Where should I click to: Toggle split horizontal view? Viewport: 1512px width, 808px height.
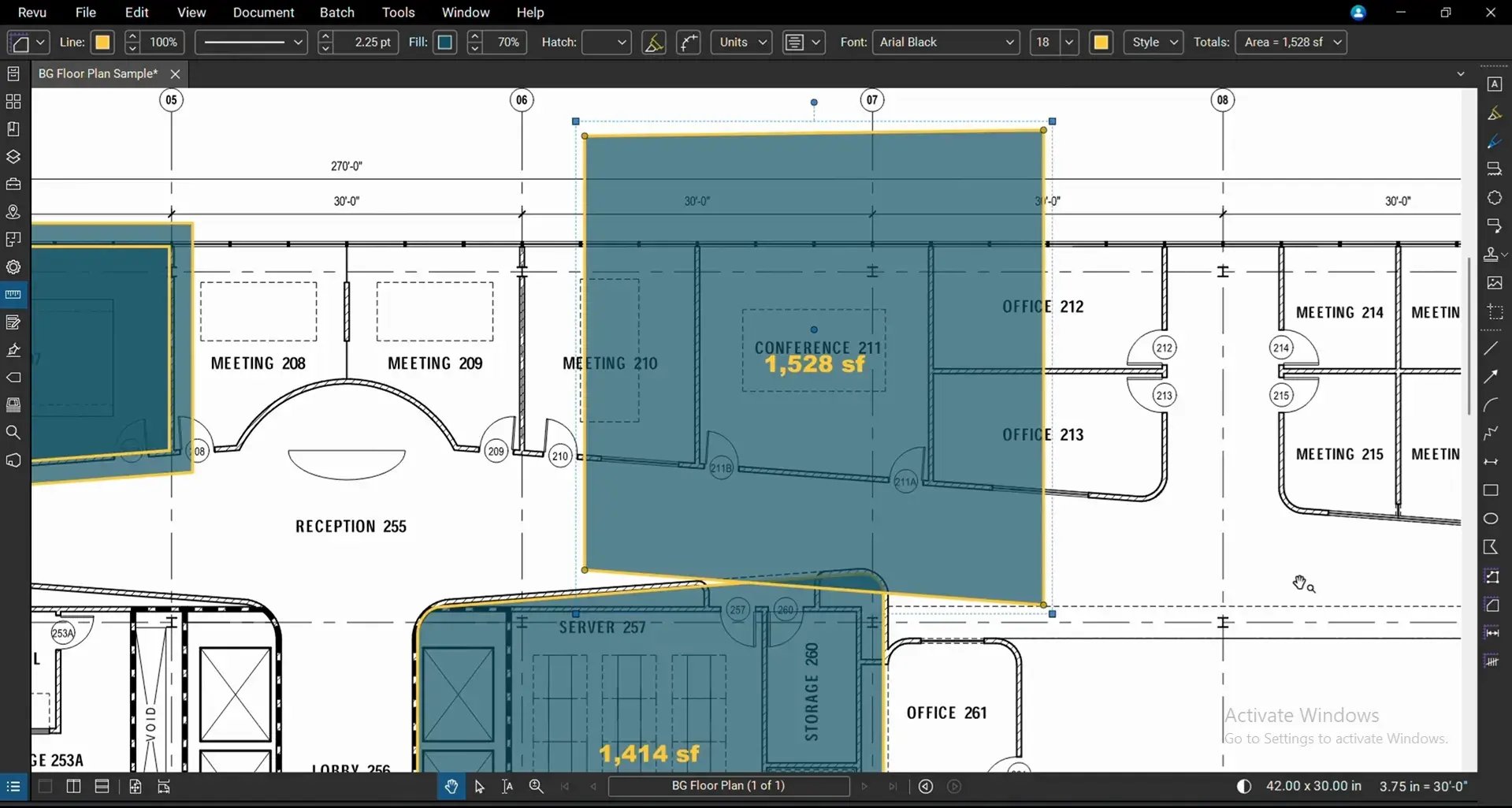[x=102, y=787]
